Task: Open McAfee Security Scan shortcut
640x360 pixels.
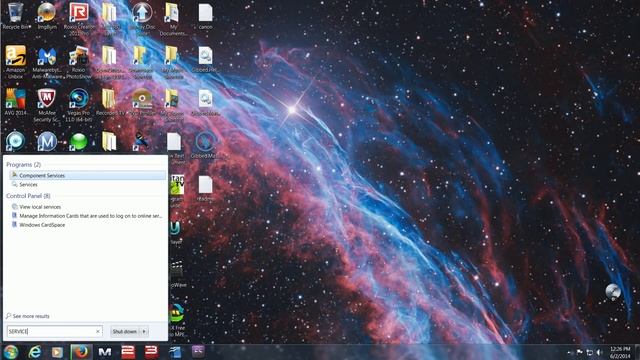Action: click(47, 105)
